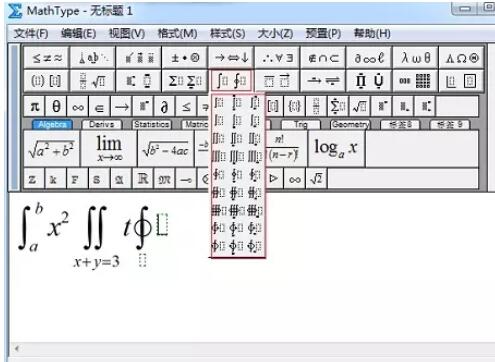Open the logical symbols palette (∴∀∃)
495x362 pixels.
point(277,58)
